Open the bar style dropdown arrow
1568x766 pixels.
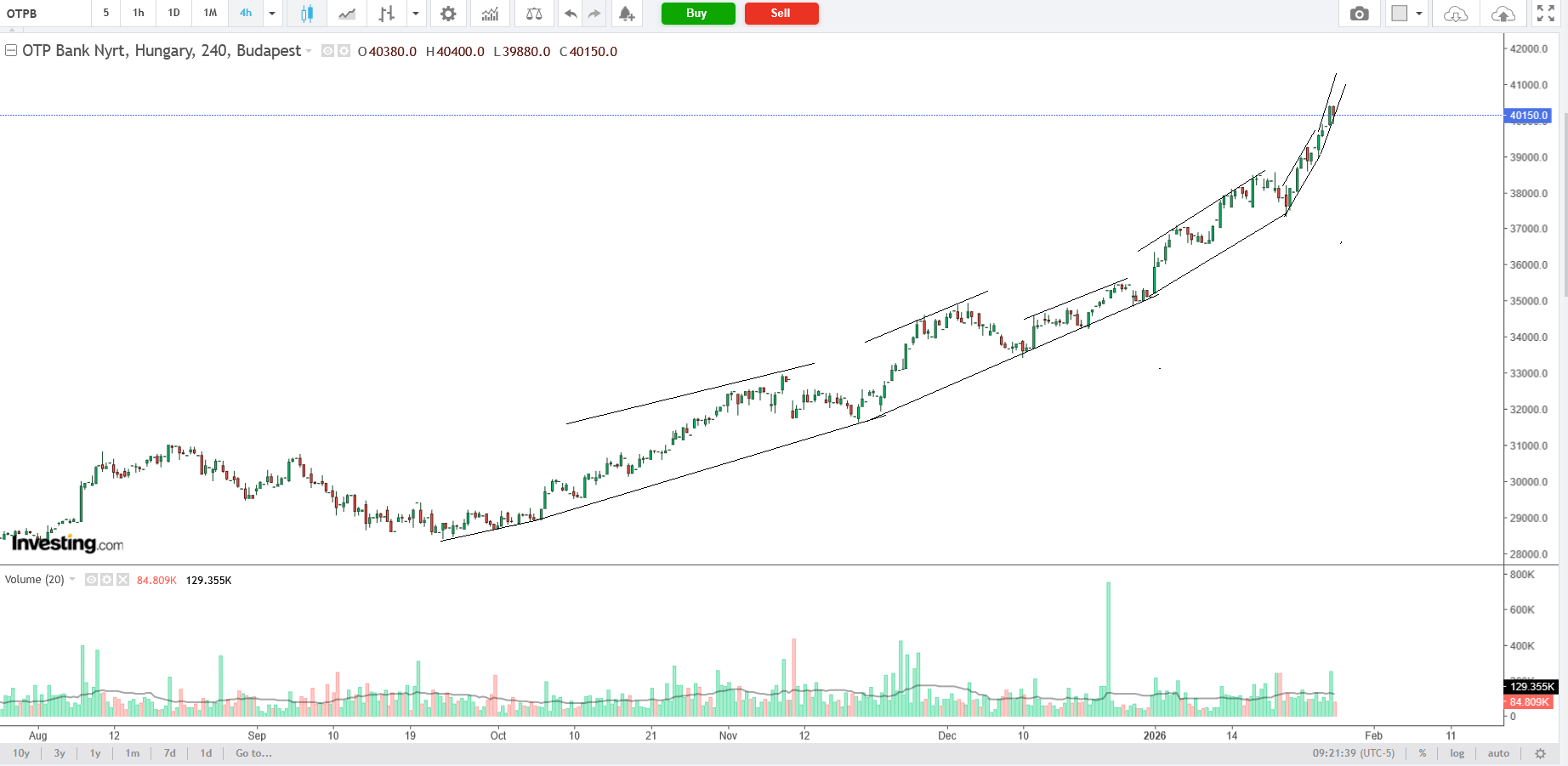[x=416, y=14]
